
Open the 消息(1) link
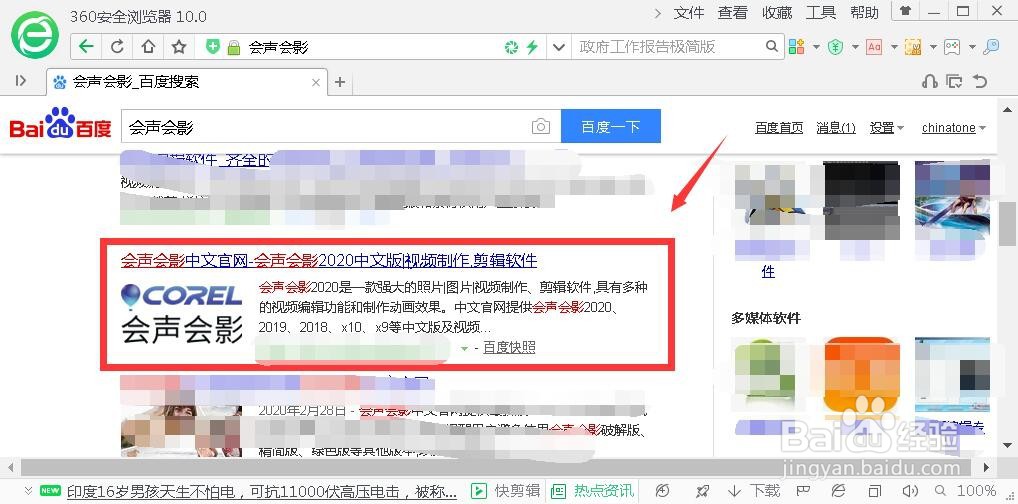click(x=836, y=128)
